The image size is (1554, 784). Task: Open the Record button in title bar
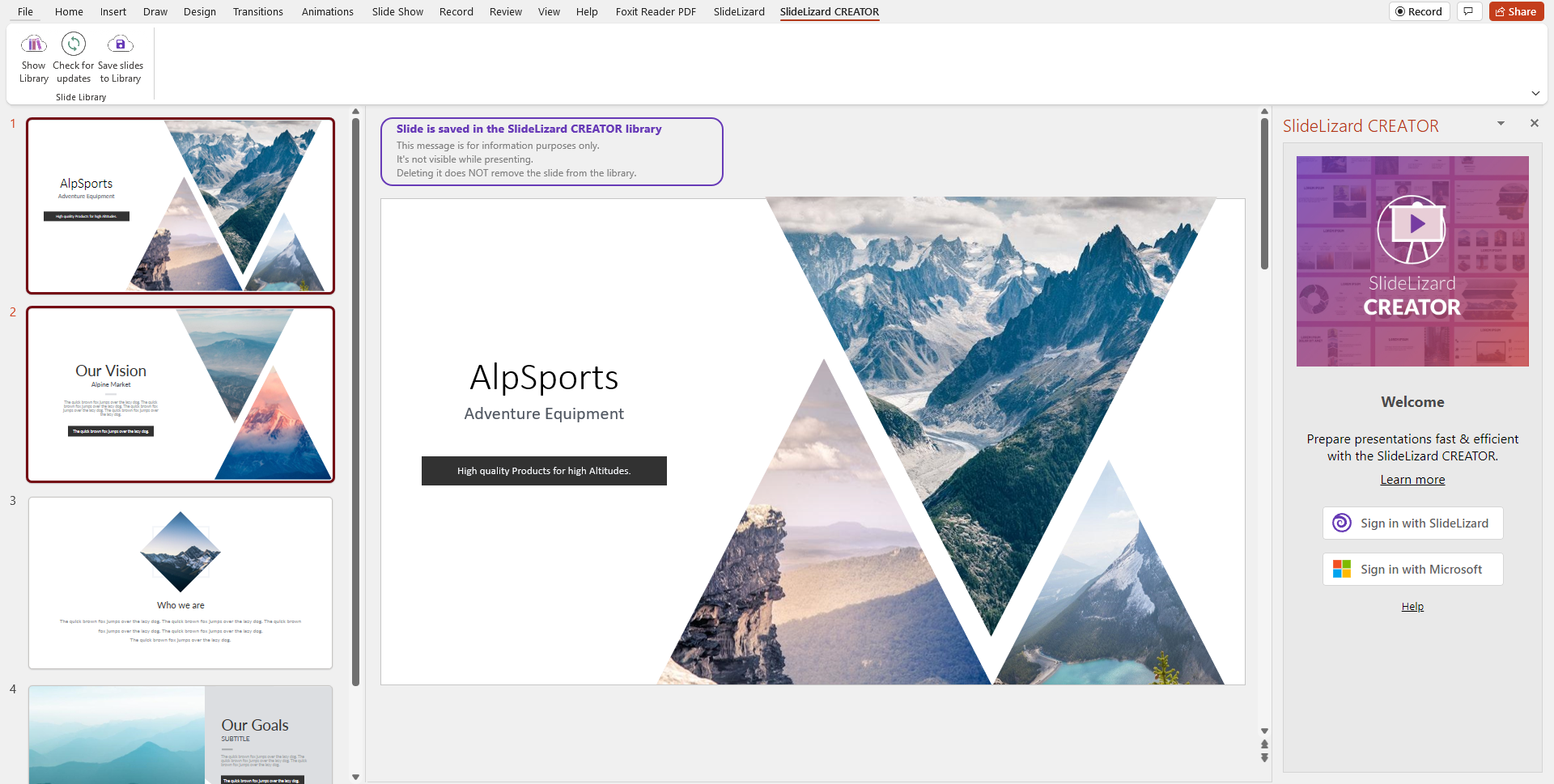[x=1419, y=11]
